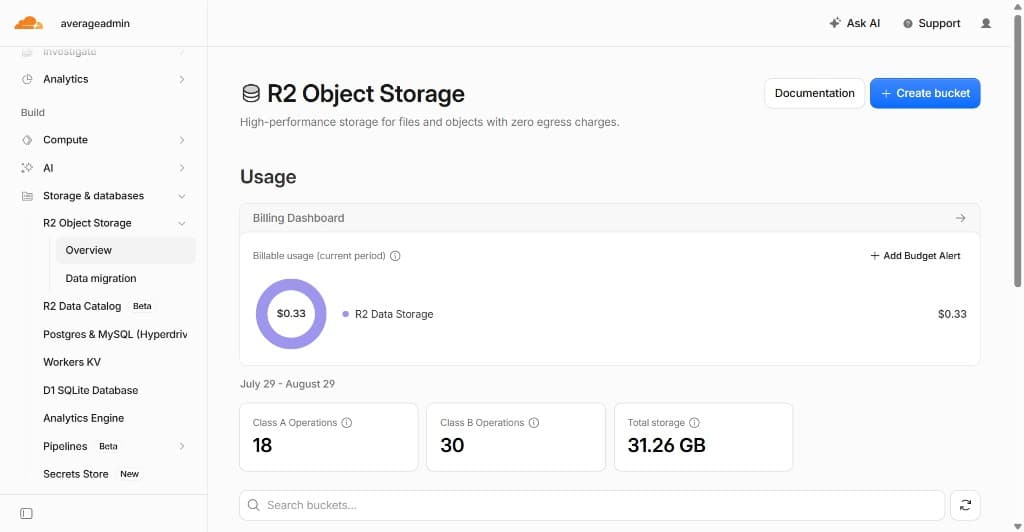Select Overview in the sidebar

pyautogui.click(x=125, y=251)
